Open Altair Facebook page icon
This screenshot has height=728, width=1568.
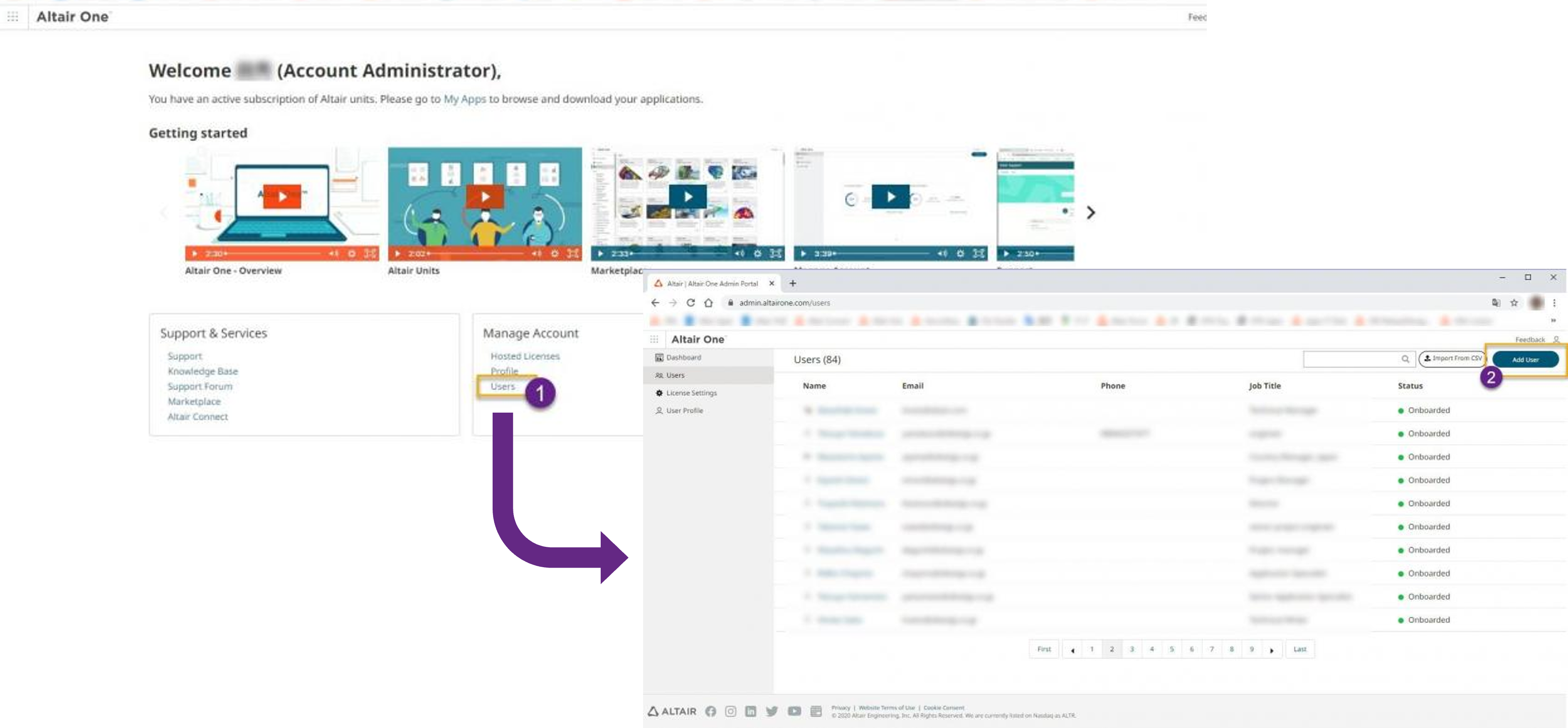tap(710, 711)
